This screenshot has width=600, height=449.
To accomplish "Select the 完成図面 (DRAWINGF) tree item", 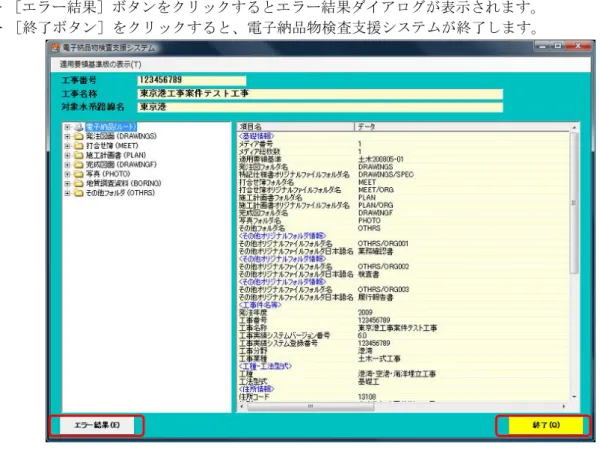I will pyautogui.click(x=121, y=165).
